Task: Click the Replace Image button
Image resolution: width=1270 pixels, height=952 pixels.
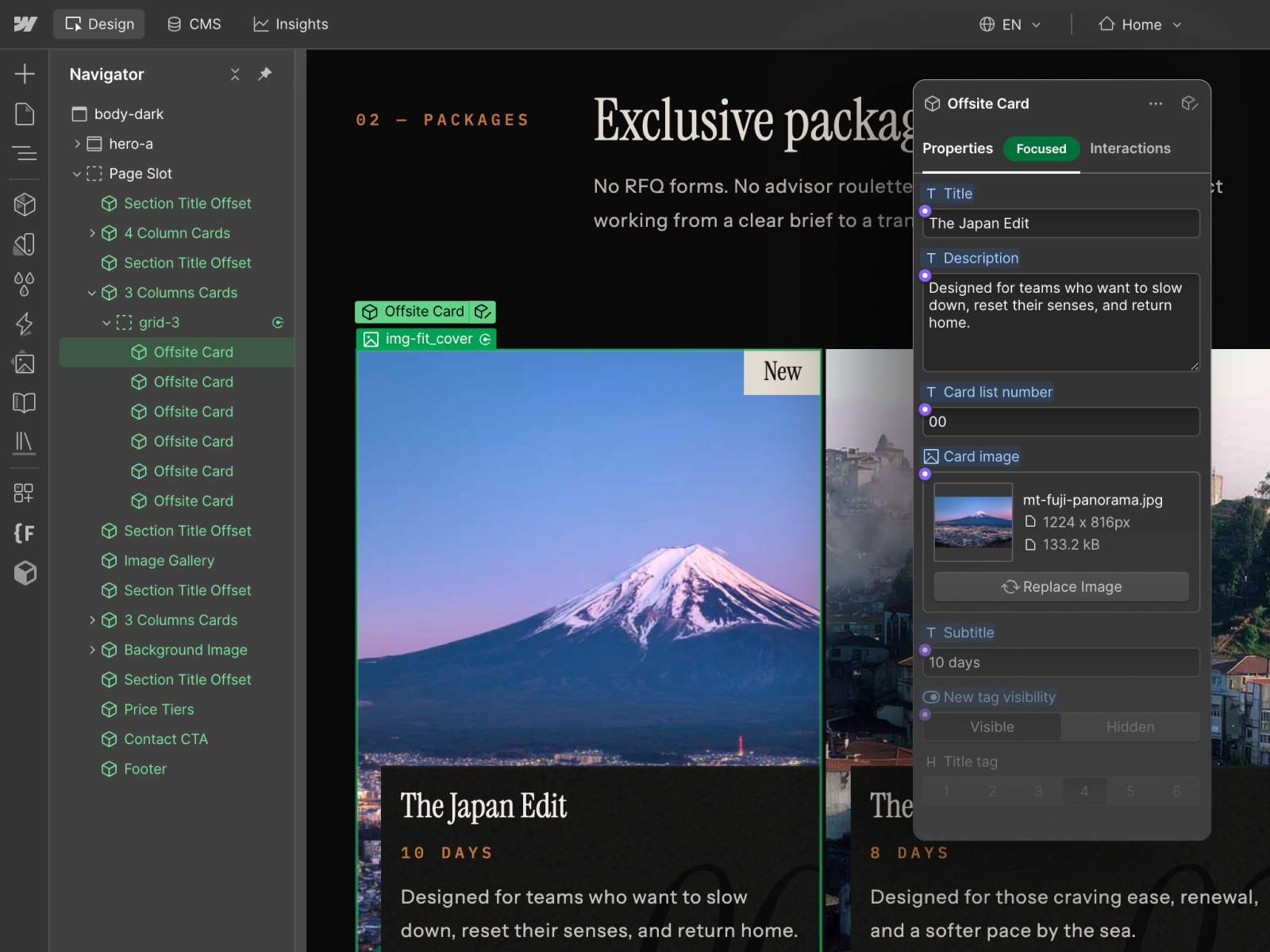Action: [1061, 587]
